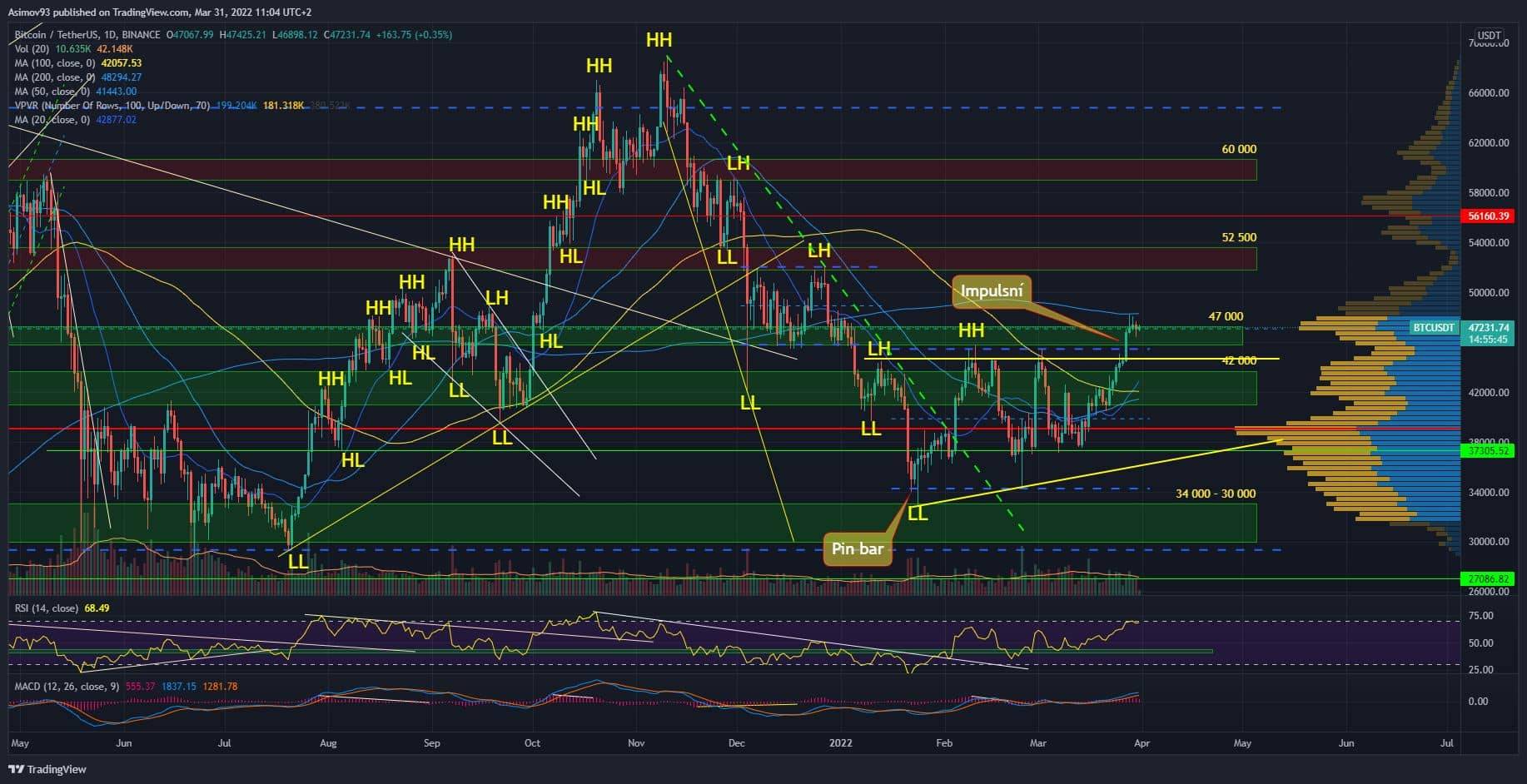Click the 60 000 zone label
Image resolution: width=1527 pixels, height=784 pixels.
[1239, 149]
